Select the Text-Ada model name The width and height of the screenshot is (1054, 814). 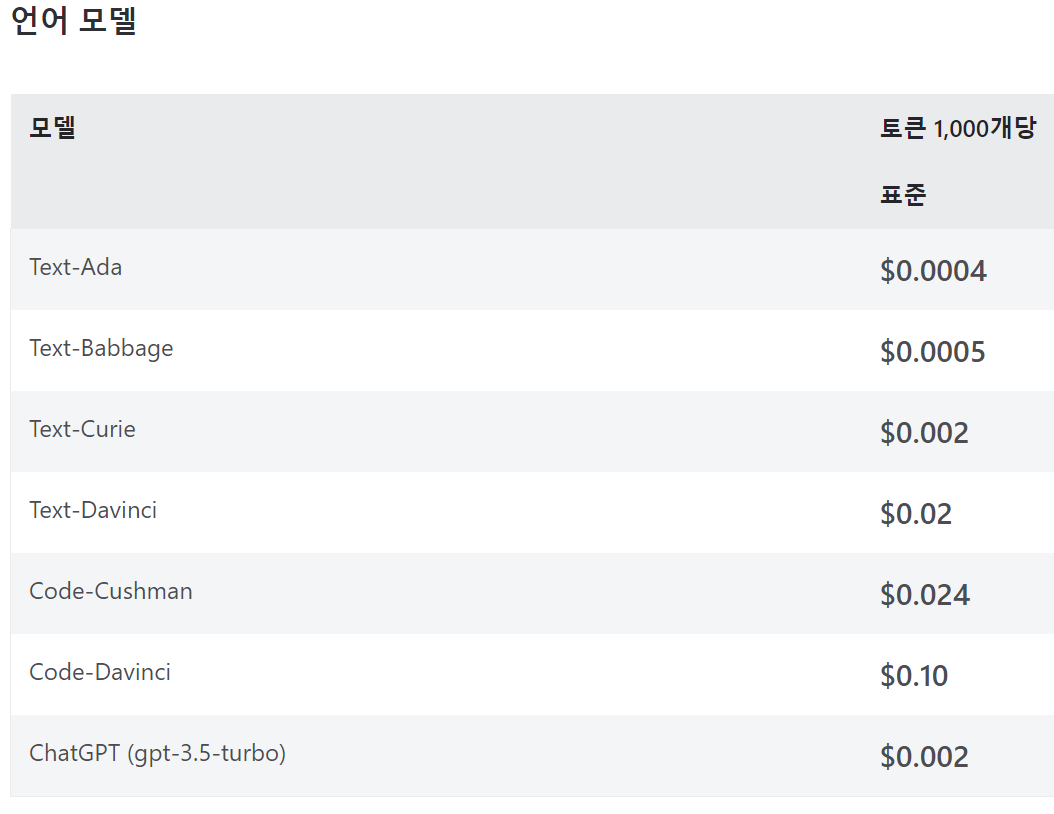point(76,267)
